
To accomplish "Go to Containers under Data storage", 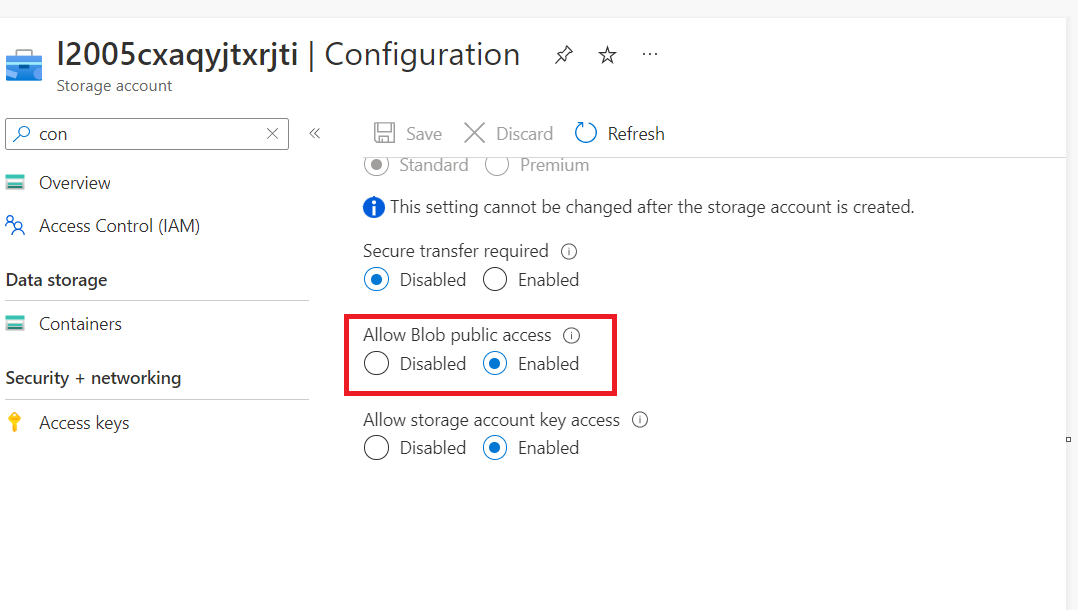I will tap(80, 324).
